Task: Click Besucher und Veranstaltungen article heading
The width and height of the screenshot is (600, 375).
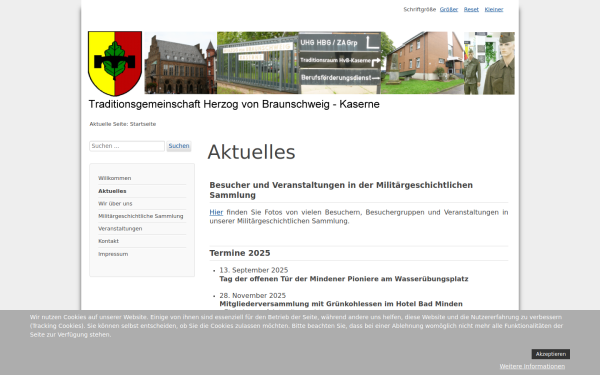Action: pyautogui.click(x=341, y=190)
